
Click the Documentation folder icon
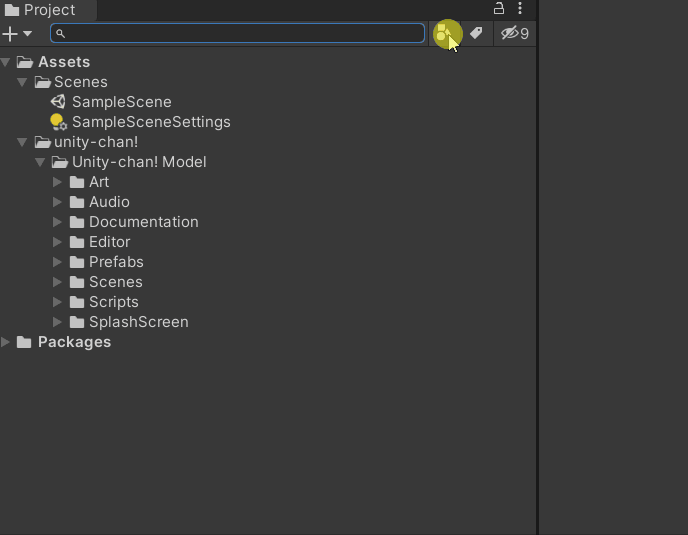click(77, 222)
